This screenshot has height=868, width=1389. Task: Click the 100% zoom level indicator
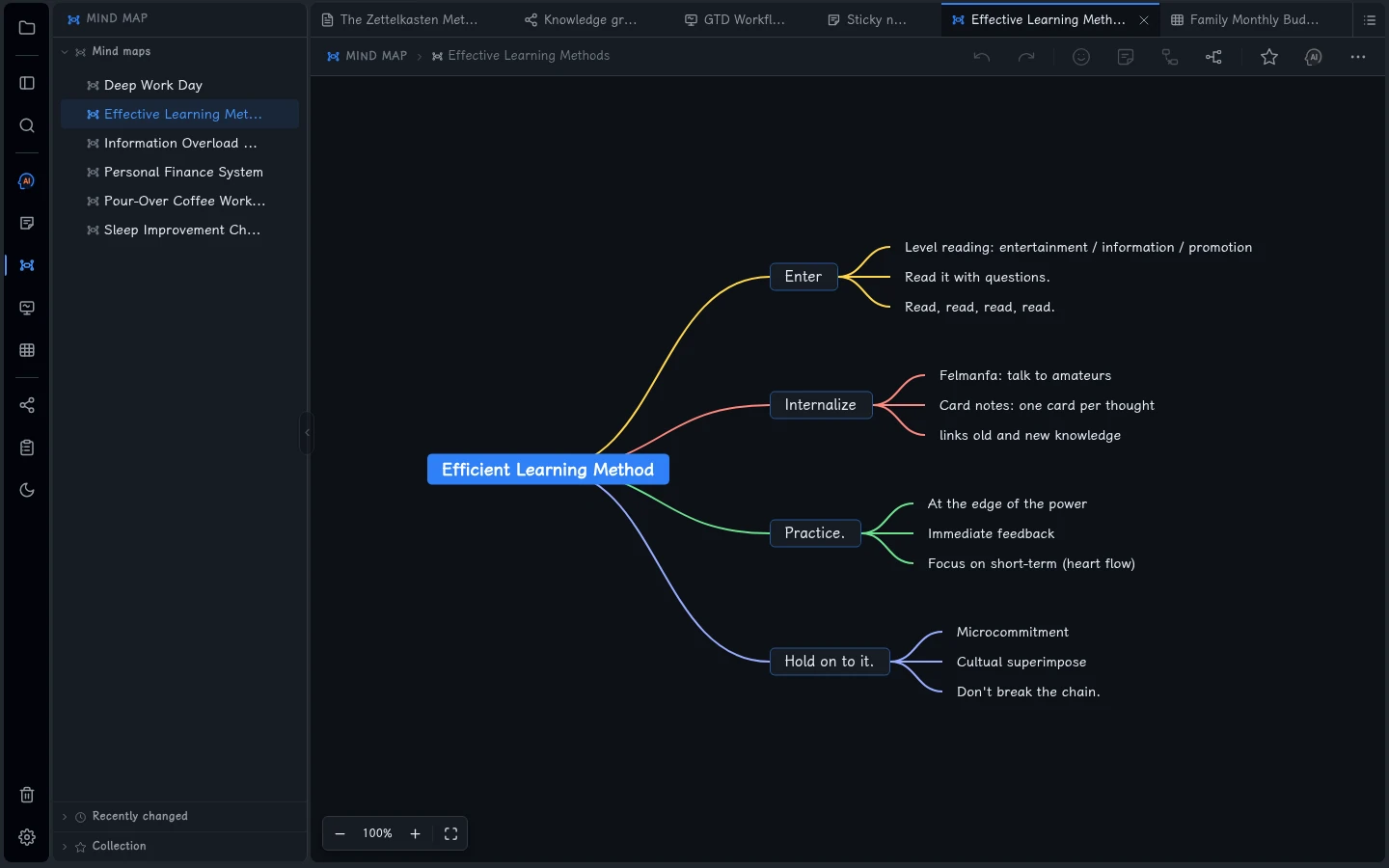pyautogui.click(x=377, y=833)
